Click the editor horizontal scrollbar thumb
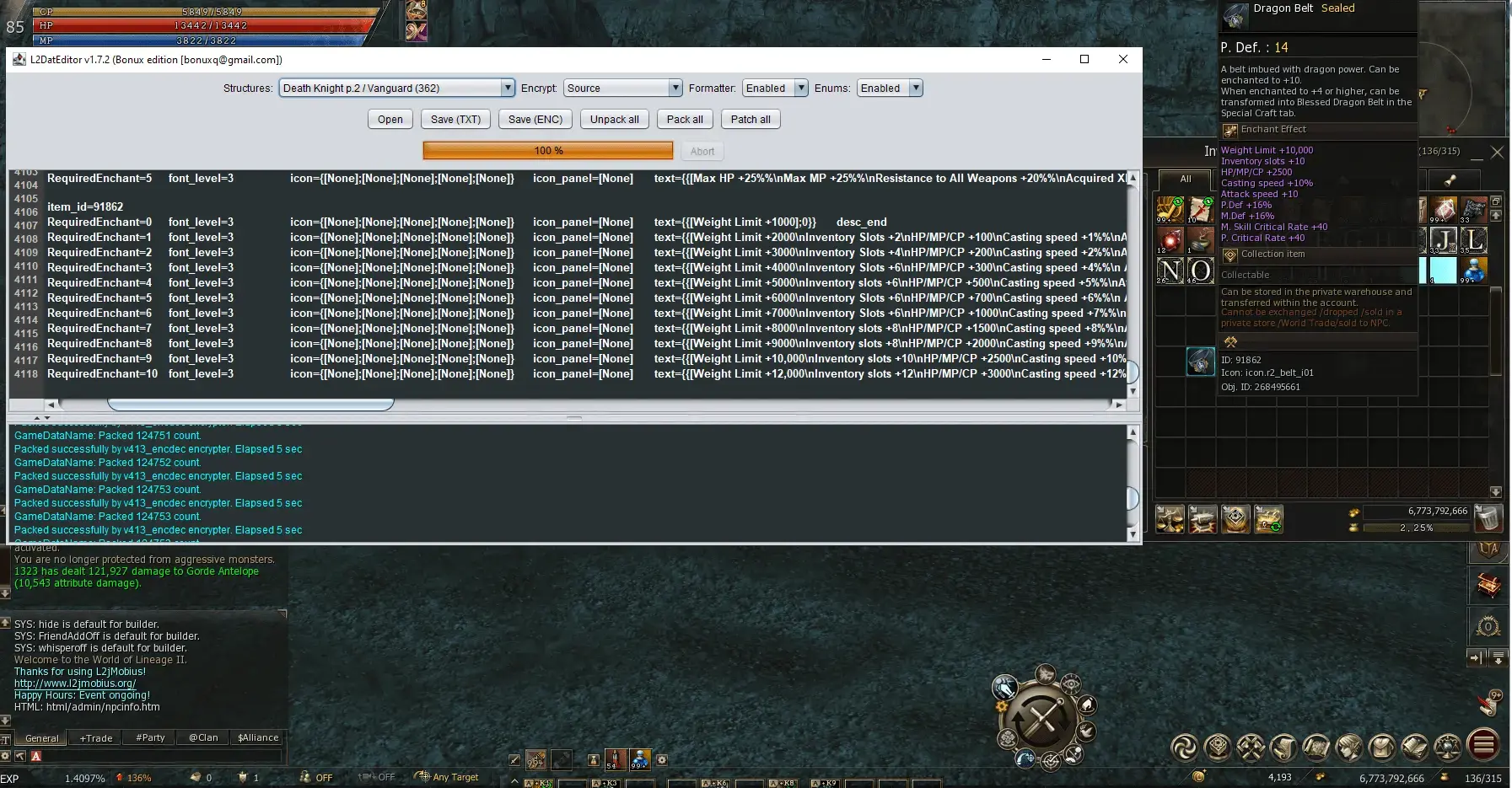Screen dimensions: 1512x788 click(250, 405)
